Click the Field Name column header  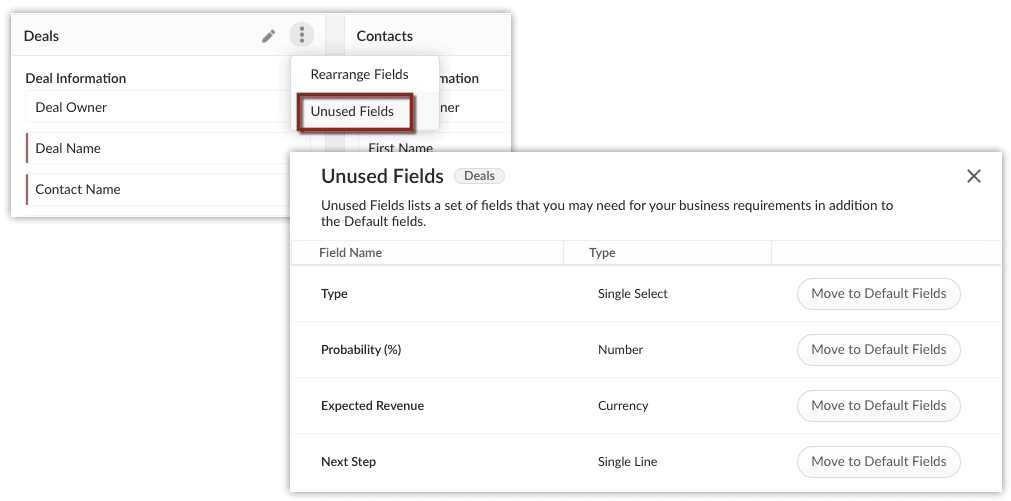[x=350, y=253]
